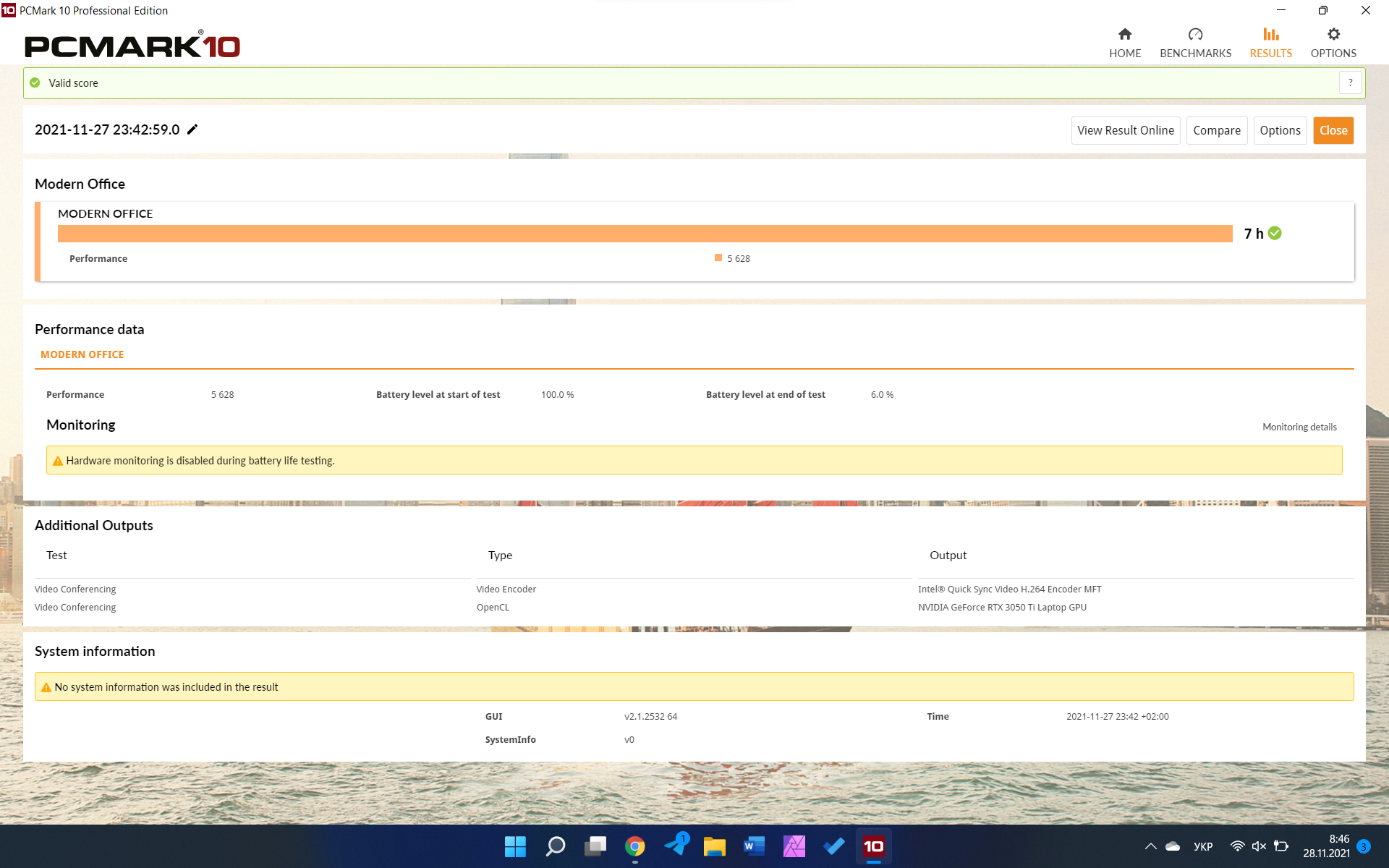The image size is (1389, 868).
Task: Open Monitoring details link
Action: 1299,427
